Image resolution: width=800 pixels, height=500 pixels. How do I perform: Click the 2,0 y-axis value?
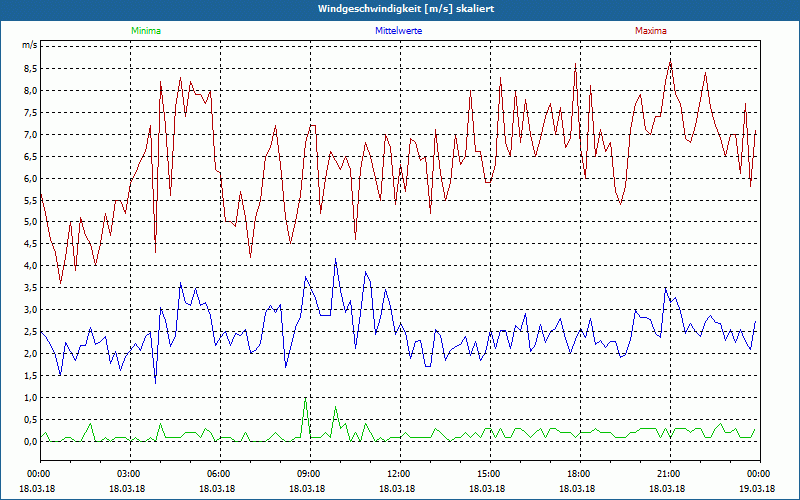coord(30,354)
